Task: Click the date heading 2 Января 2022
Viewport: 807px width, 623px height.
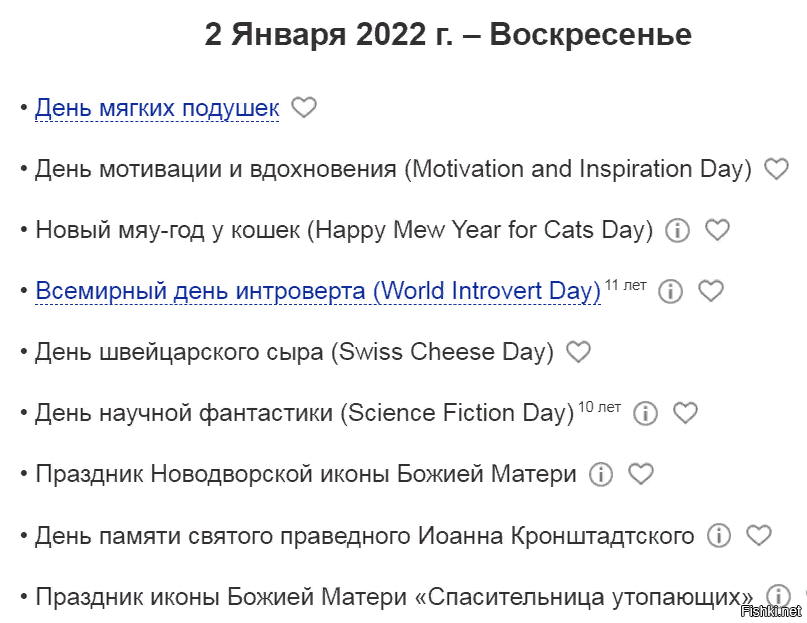Action: (x=448, y=35)
